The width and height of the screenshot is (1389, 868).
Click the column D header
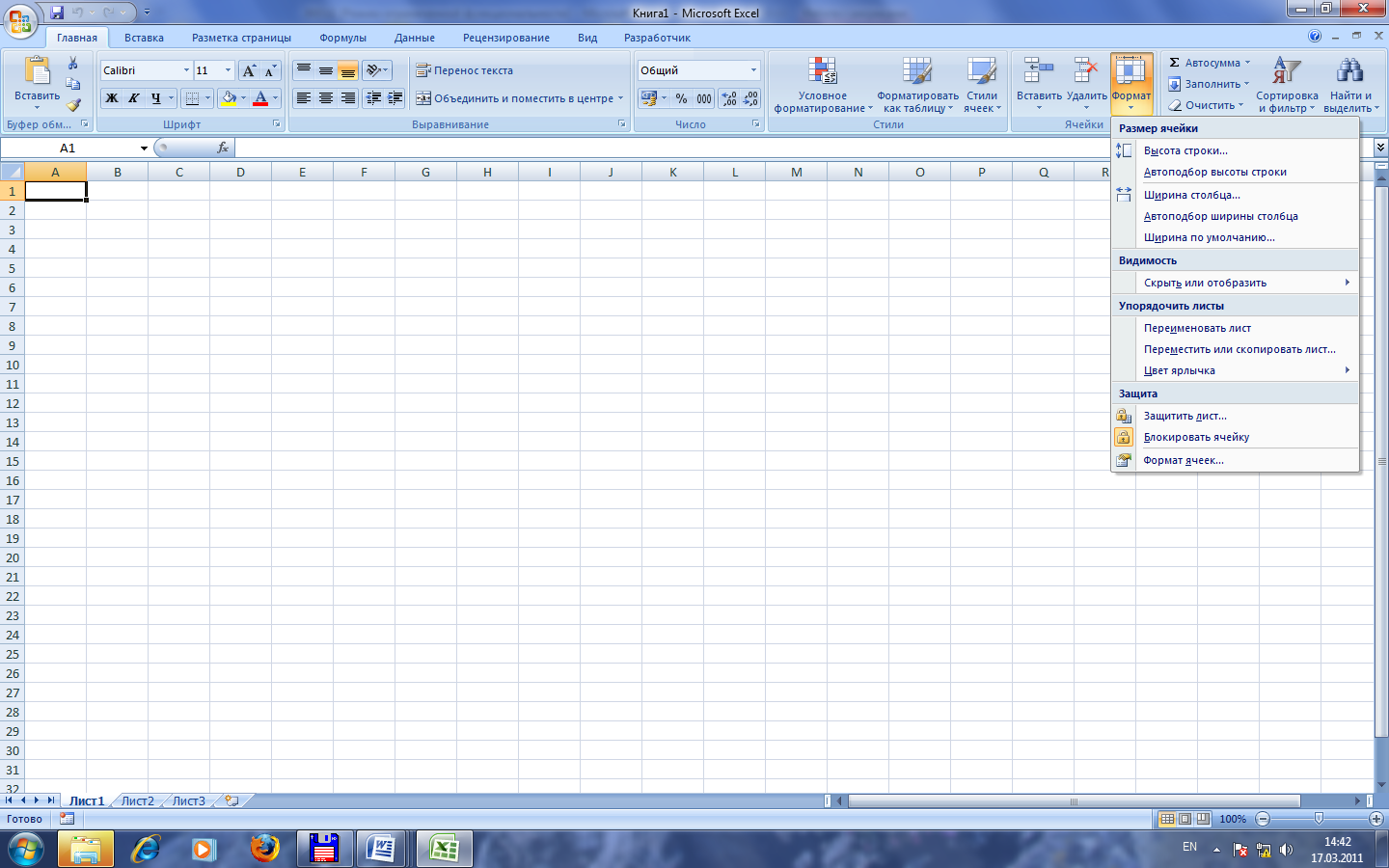click(240, 172)
